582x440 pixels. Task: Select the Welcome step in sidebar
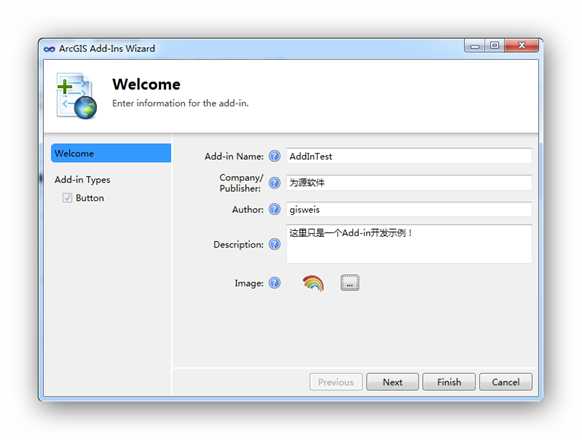click(x=111, y=153)
